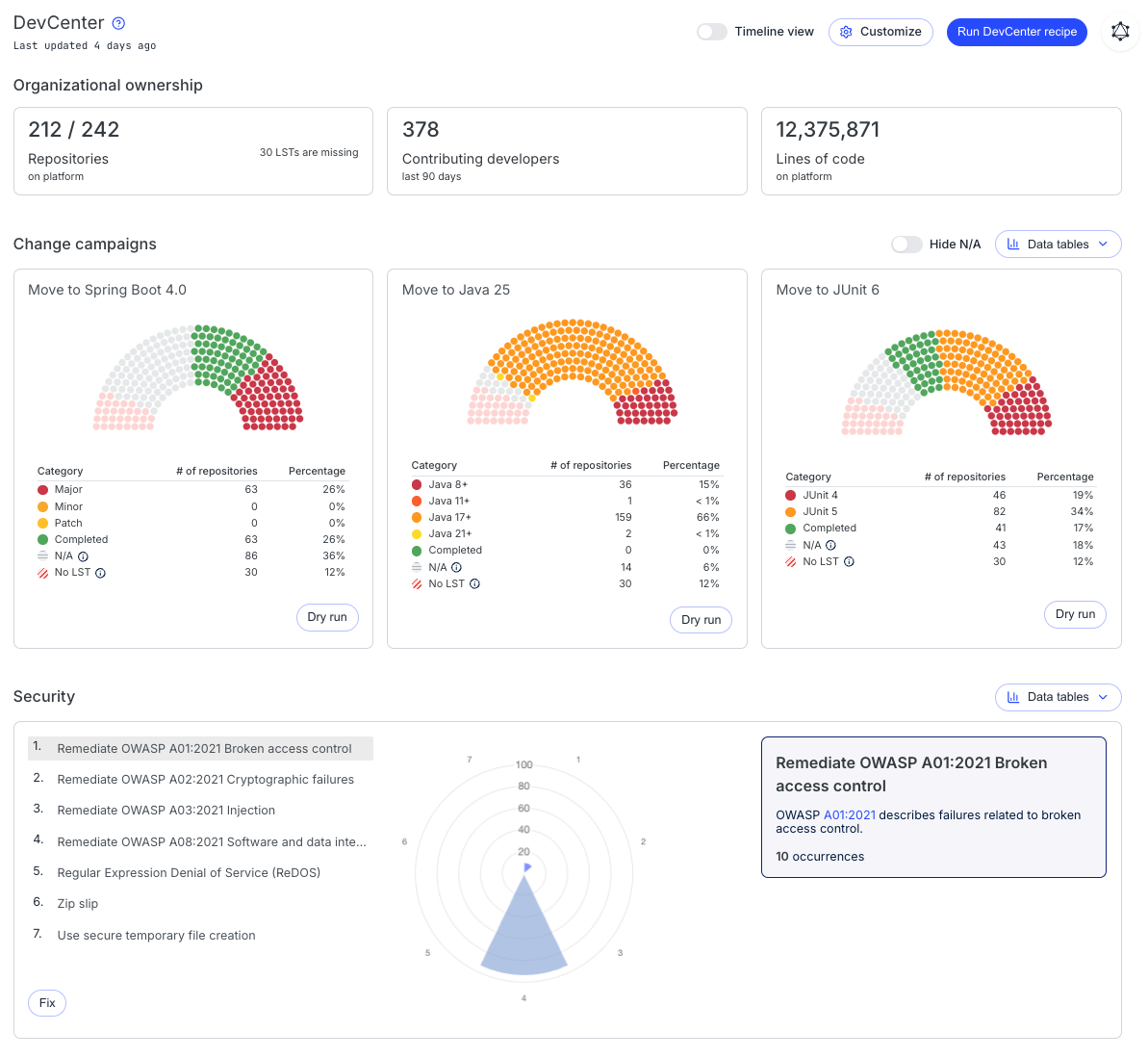Viewport: 1148px width, 1058px height.
Task: Click the No LST info icon in Spring Boot table
Action: pyautogui.click(x=100, y=573)
